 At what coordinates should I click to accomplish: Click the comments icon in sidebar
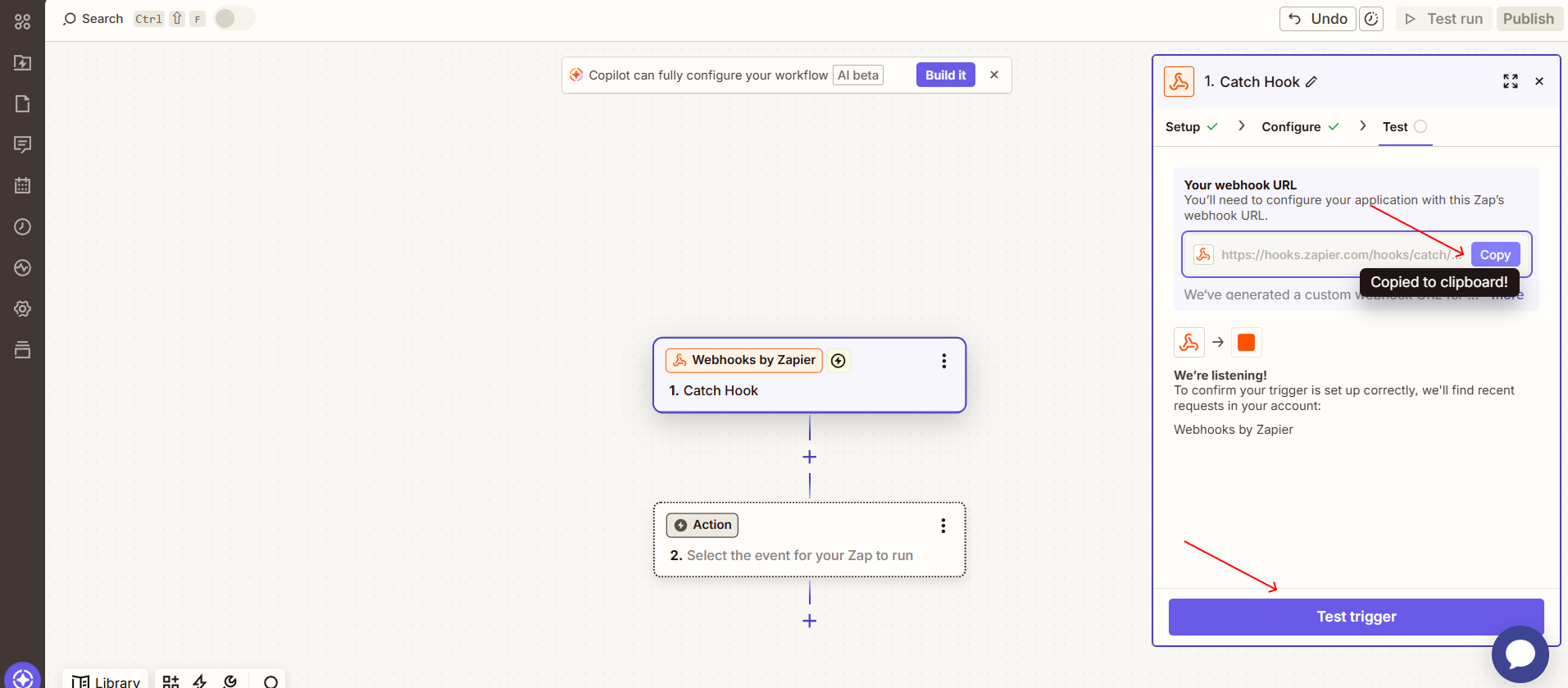pos(22,145)
